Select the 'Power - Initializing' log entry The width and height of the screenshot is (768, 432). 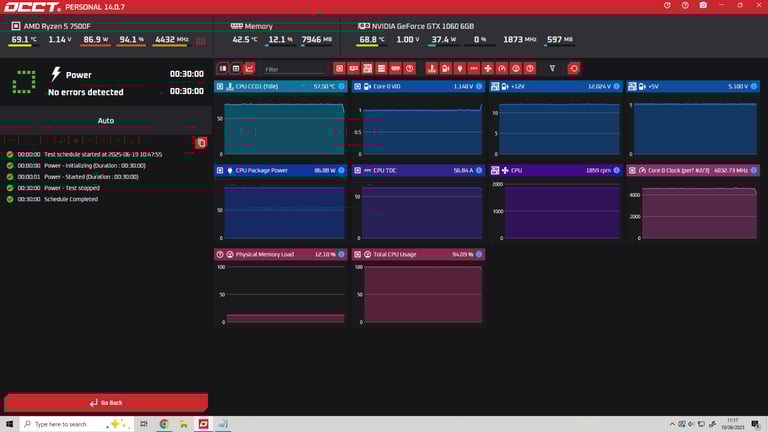pos(95,166)
